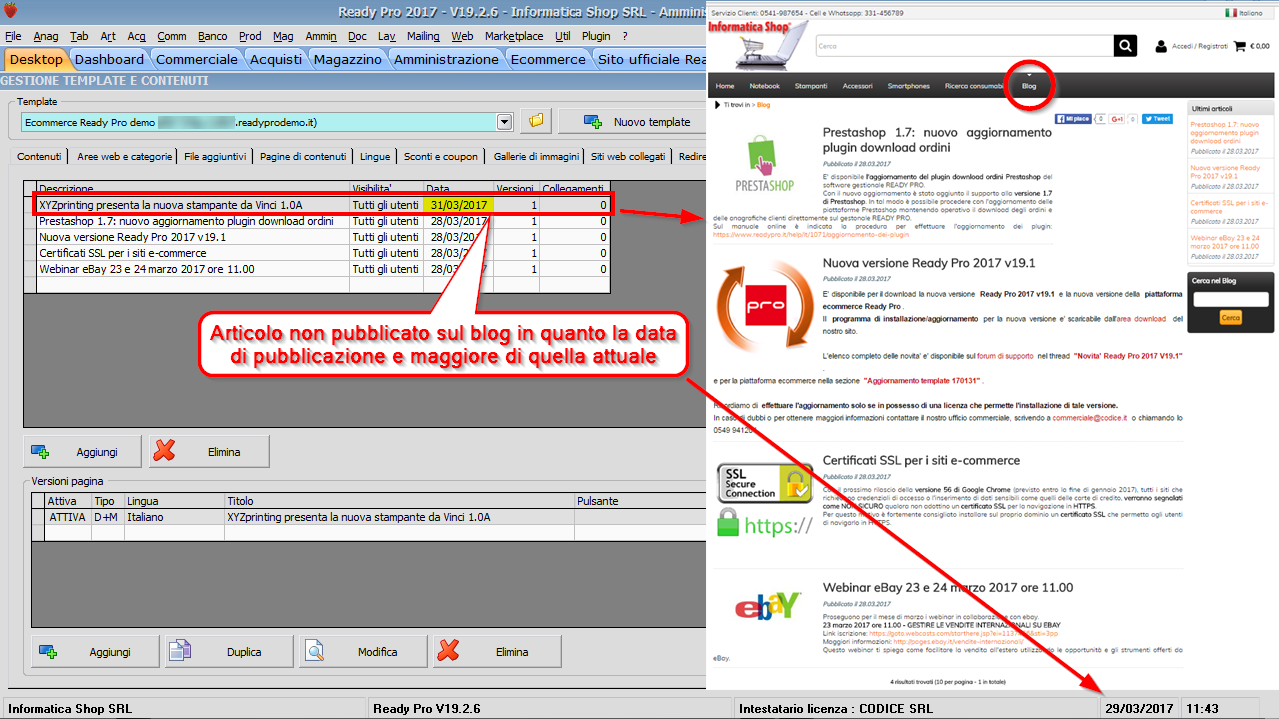The width and height of the screenshot is (1279, 719).
Task: Switch to the Magazzino tab
Action: tap(348, 59)
